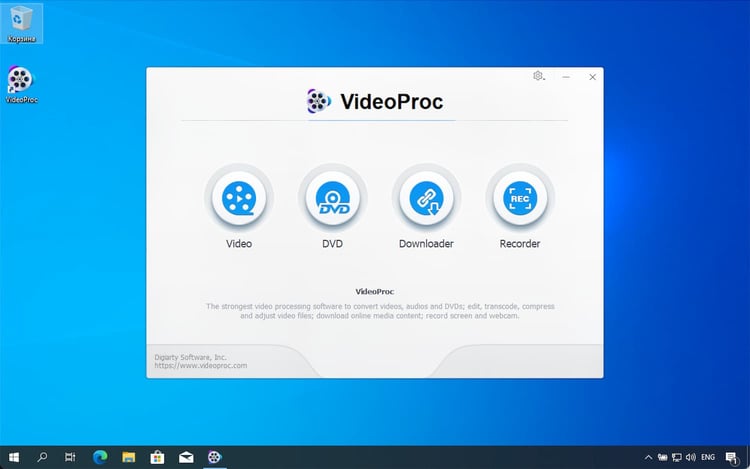Show hidden system tray icons
This screenshot has height=469, width=750.
tap(648, 458)
